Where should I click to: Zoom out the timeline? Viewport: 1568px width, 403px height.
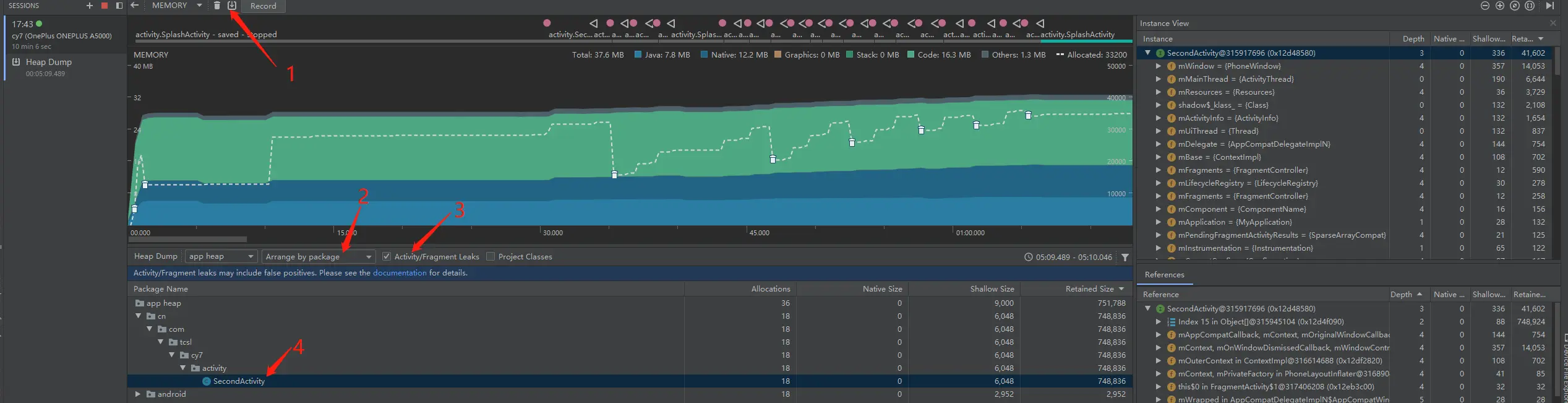coord(1484,6)
